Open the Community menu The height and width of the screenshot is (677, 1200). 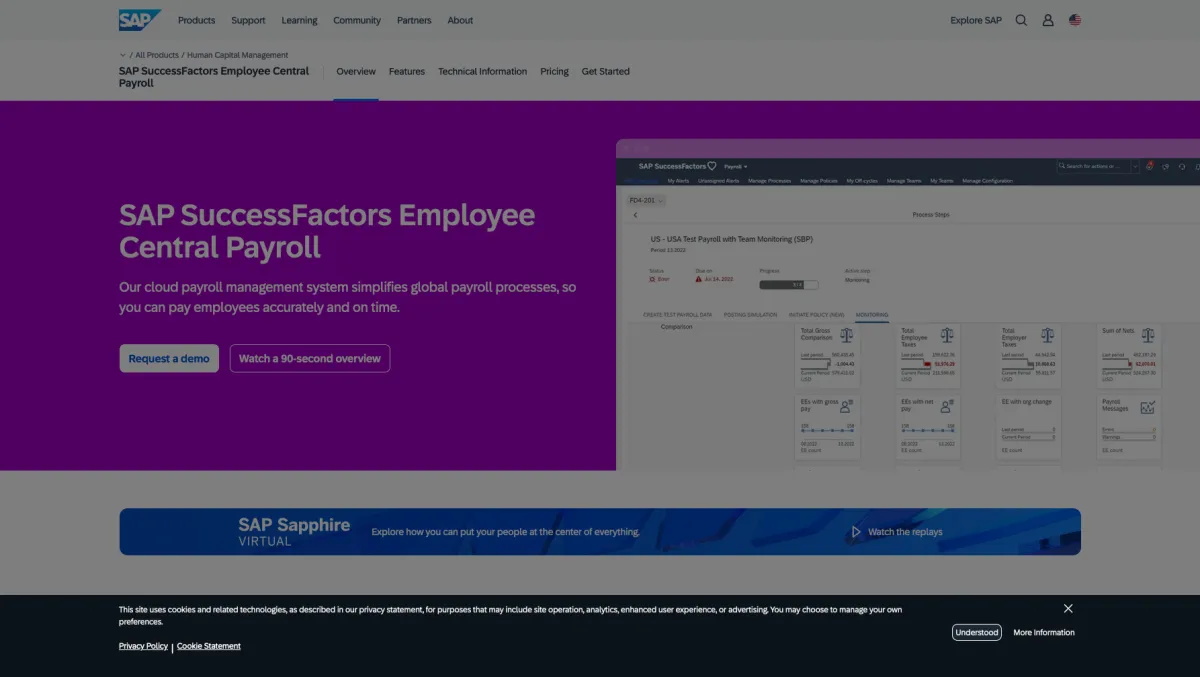pyautogui.click(x=357, y=20)
